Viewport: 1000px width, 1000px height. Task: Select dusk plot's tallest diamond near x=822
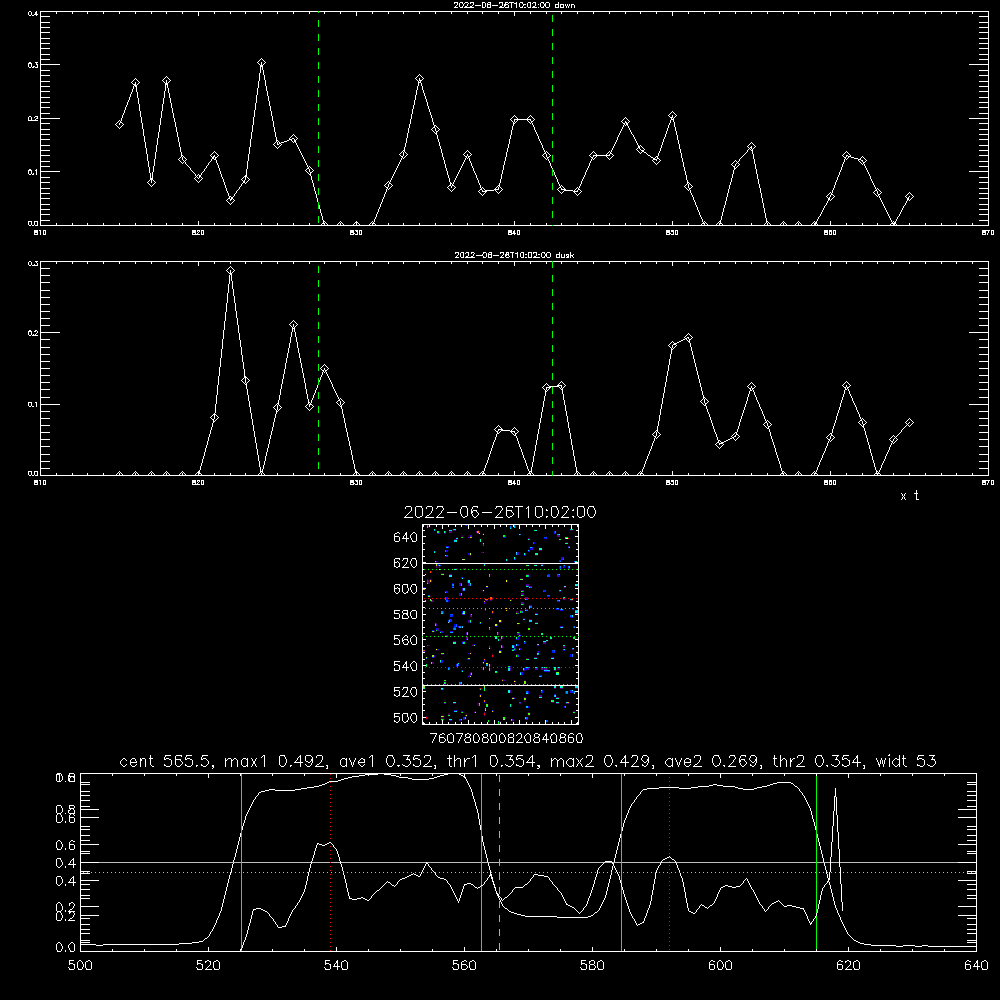coord(230,270)
